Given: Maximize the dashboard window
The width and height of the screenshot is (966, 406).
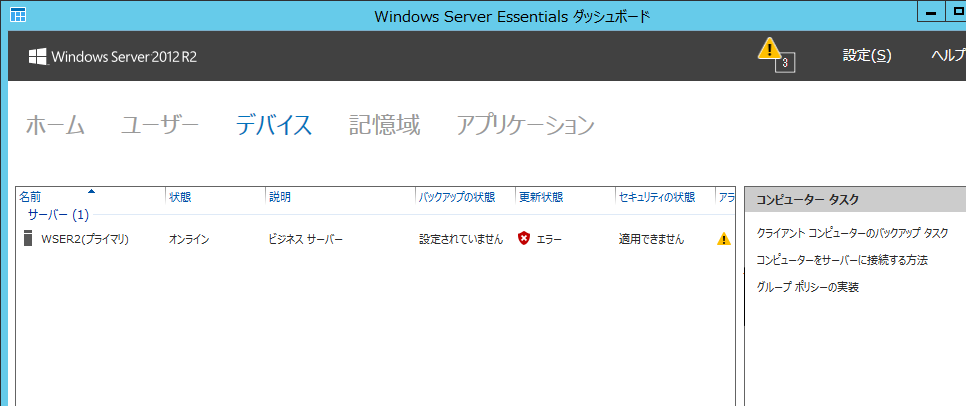Looking at the screenshot, I should (955, 14).
